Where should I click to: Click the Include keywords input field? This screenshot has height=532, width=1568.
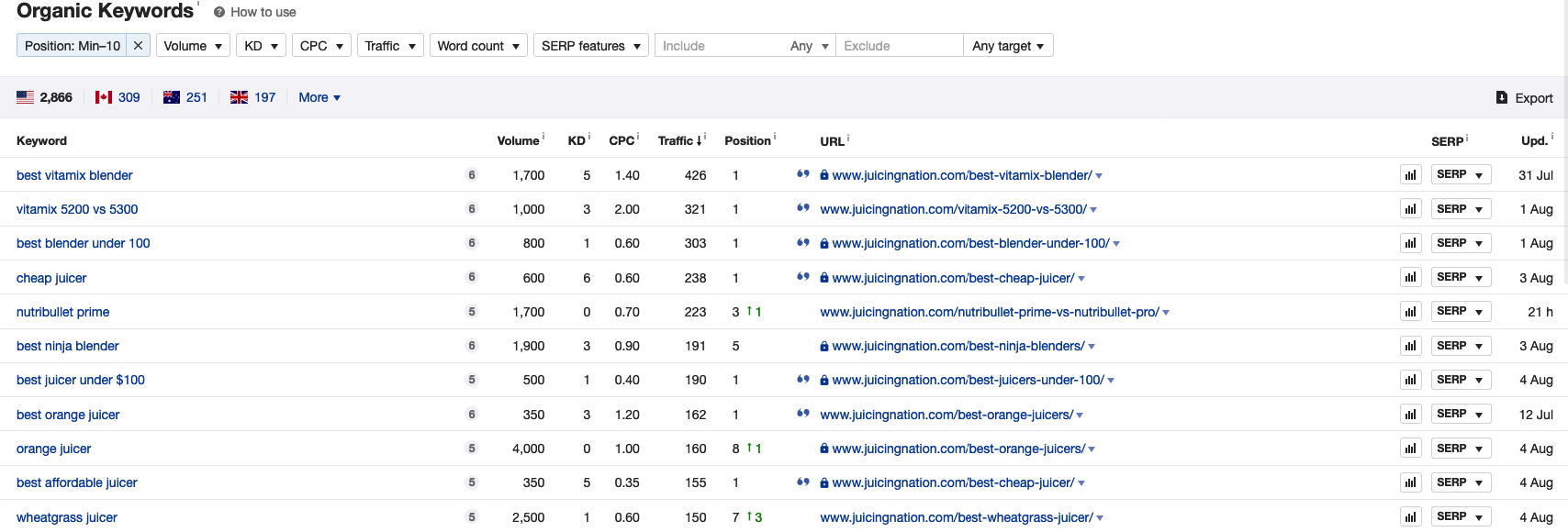click(x=721, y=46)
